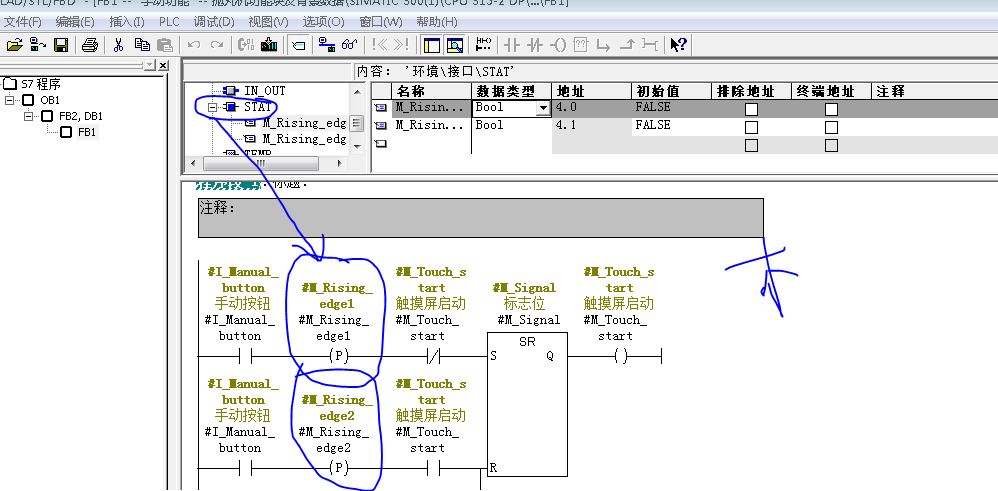Click interface tree scroll-up arrow
The image size is (998, 491).
[x=356, y=90]
